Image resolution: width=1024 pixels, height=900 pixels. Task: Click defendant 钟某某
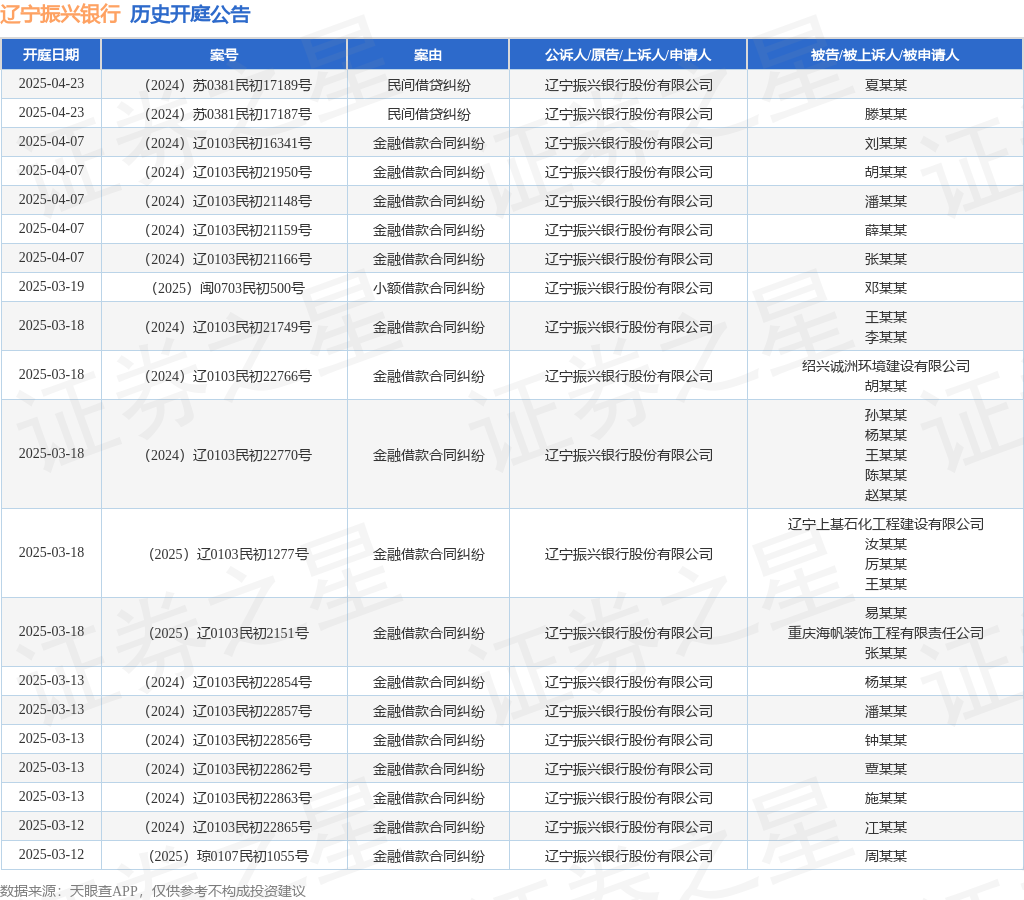tap(886, 741)
